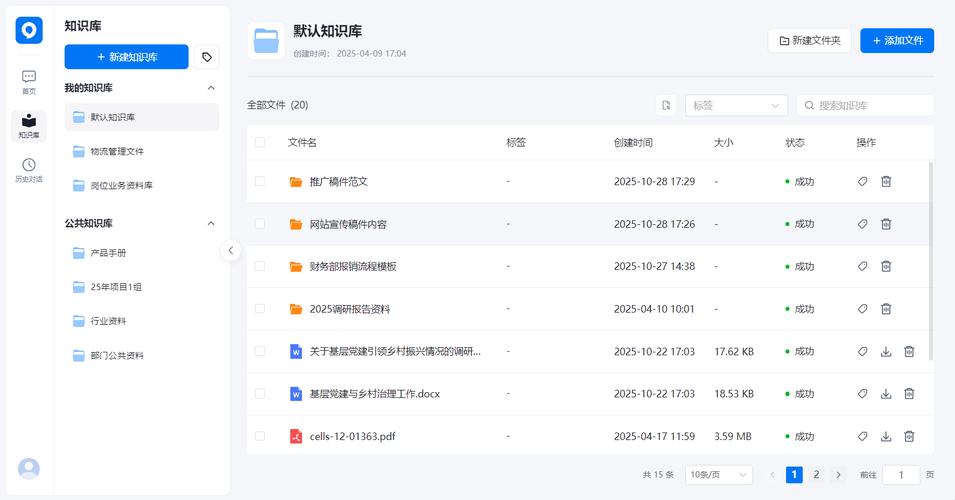
Task: Collapse the 公共知识库 section
Action: pos(211,224)
